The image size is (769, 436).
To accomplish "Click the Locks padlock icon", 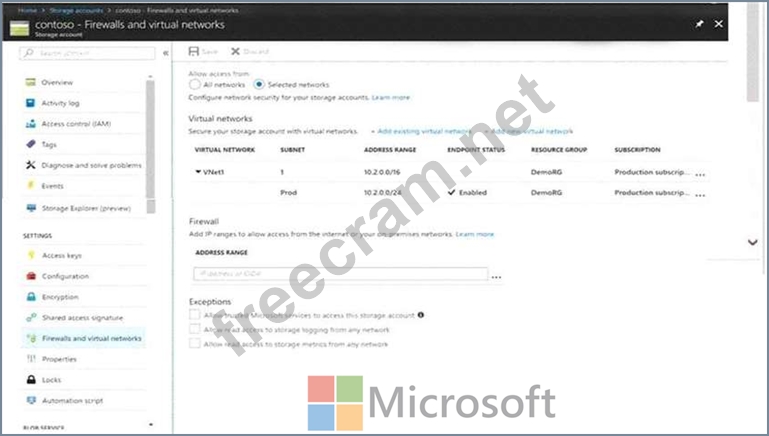I will point(31,380).
